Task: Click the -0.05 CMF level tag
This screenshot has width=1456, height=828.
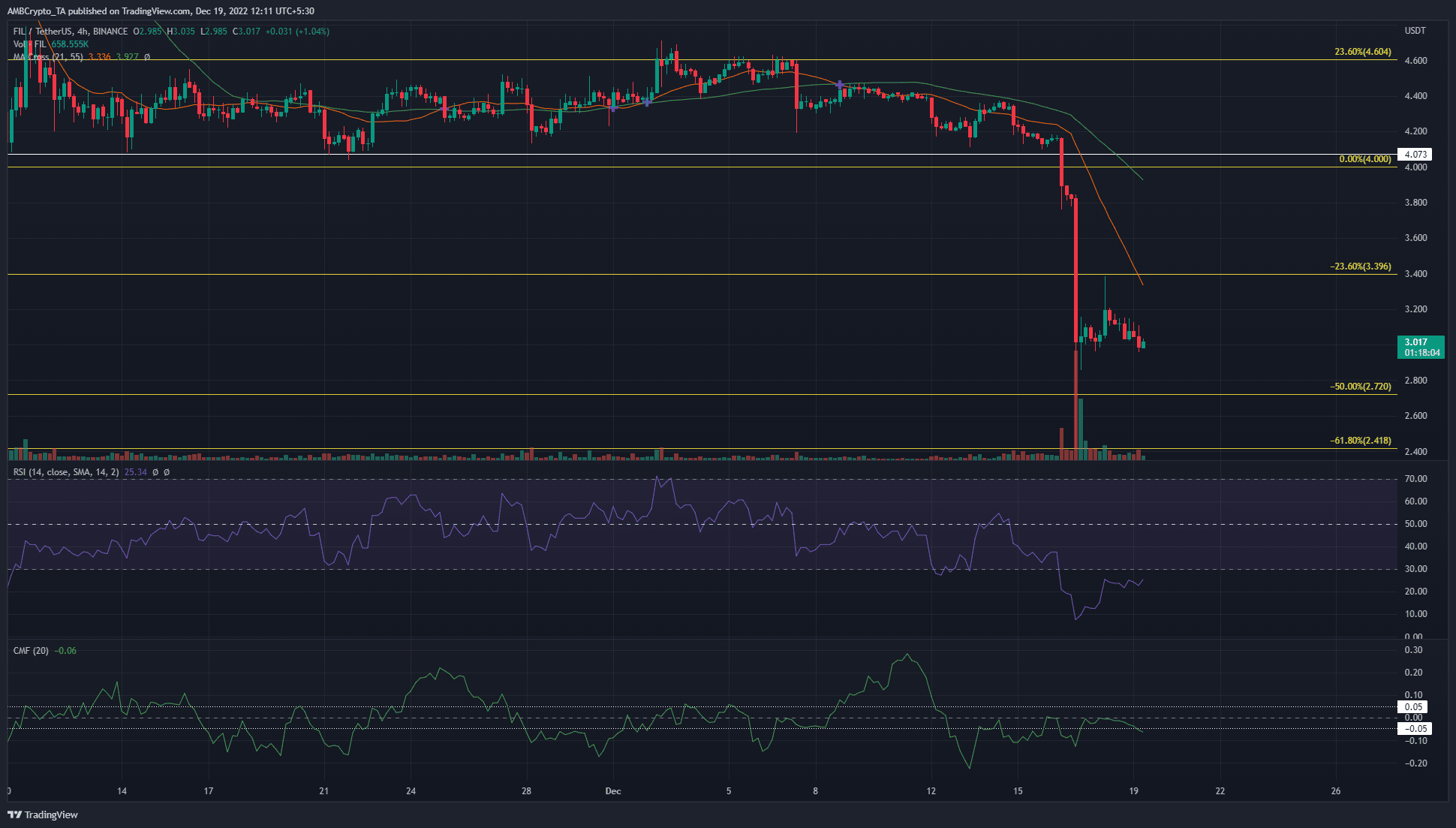Action: pyautogui.click(x=1415, y=729)
